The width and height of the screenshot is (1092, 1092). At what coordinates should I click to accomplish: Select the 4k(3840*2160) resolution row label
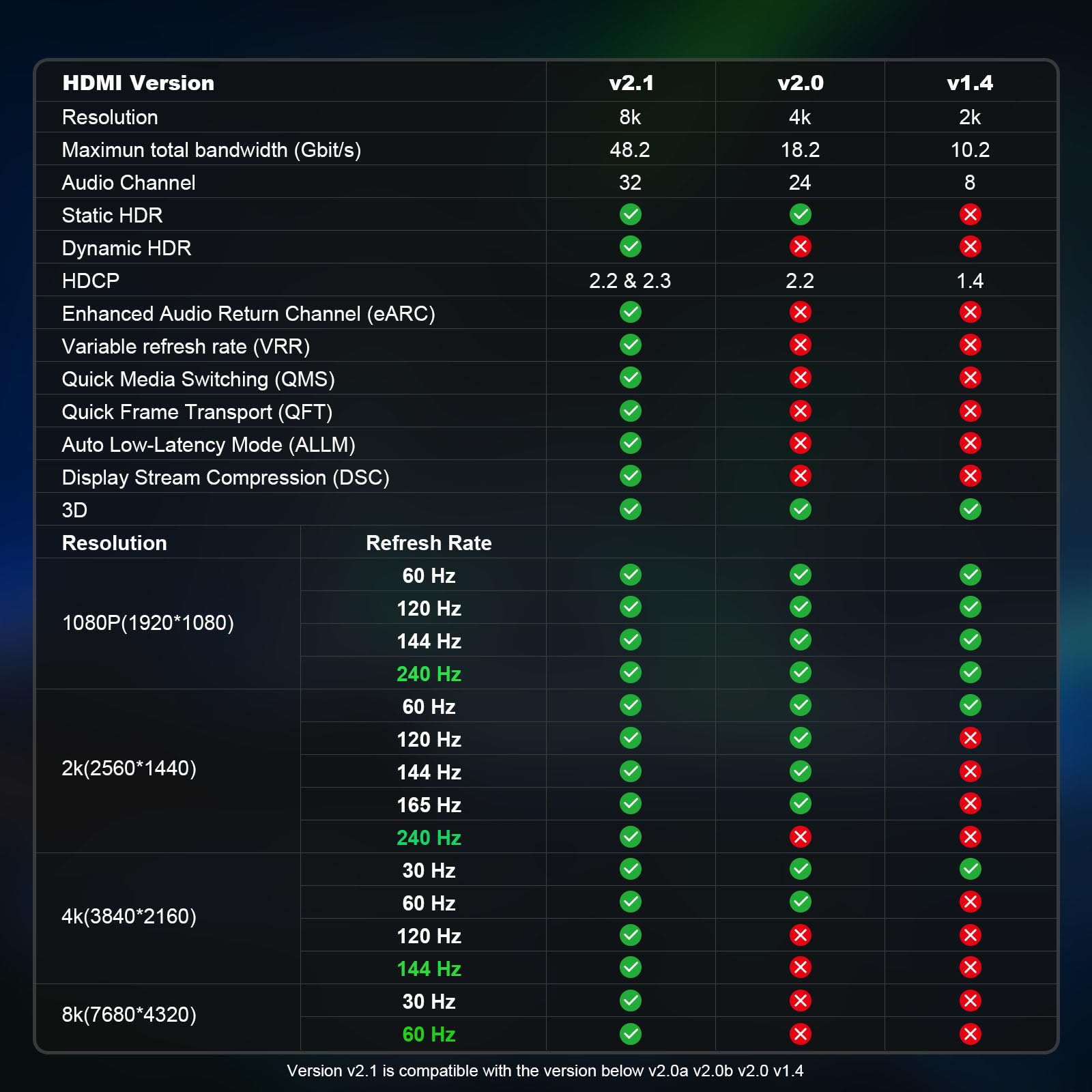pyautogui.click(x=129, y=916)
